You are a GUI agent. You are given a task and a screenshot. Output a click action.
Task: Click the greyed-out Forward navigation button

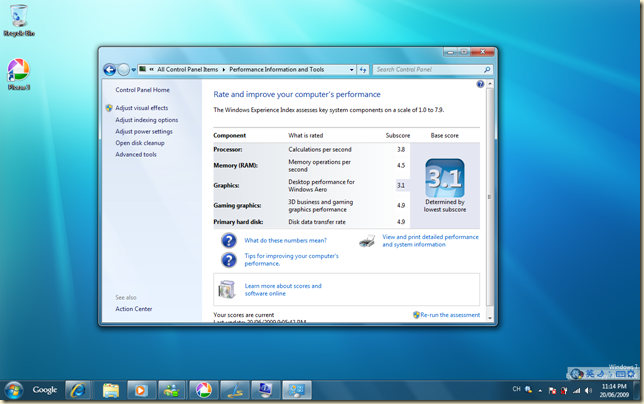pyautogui.click(x=123, y=70)
